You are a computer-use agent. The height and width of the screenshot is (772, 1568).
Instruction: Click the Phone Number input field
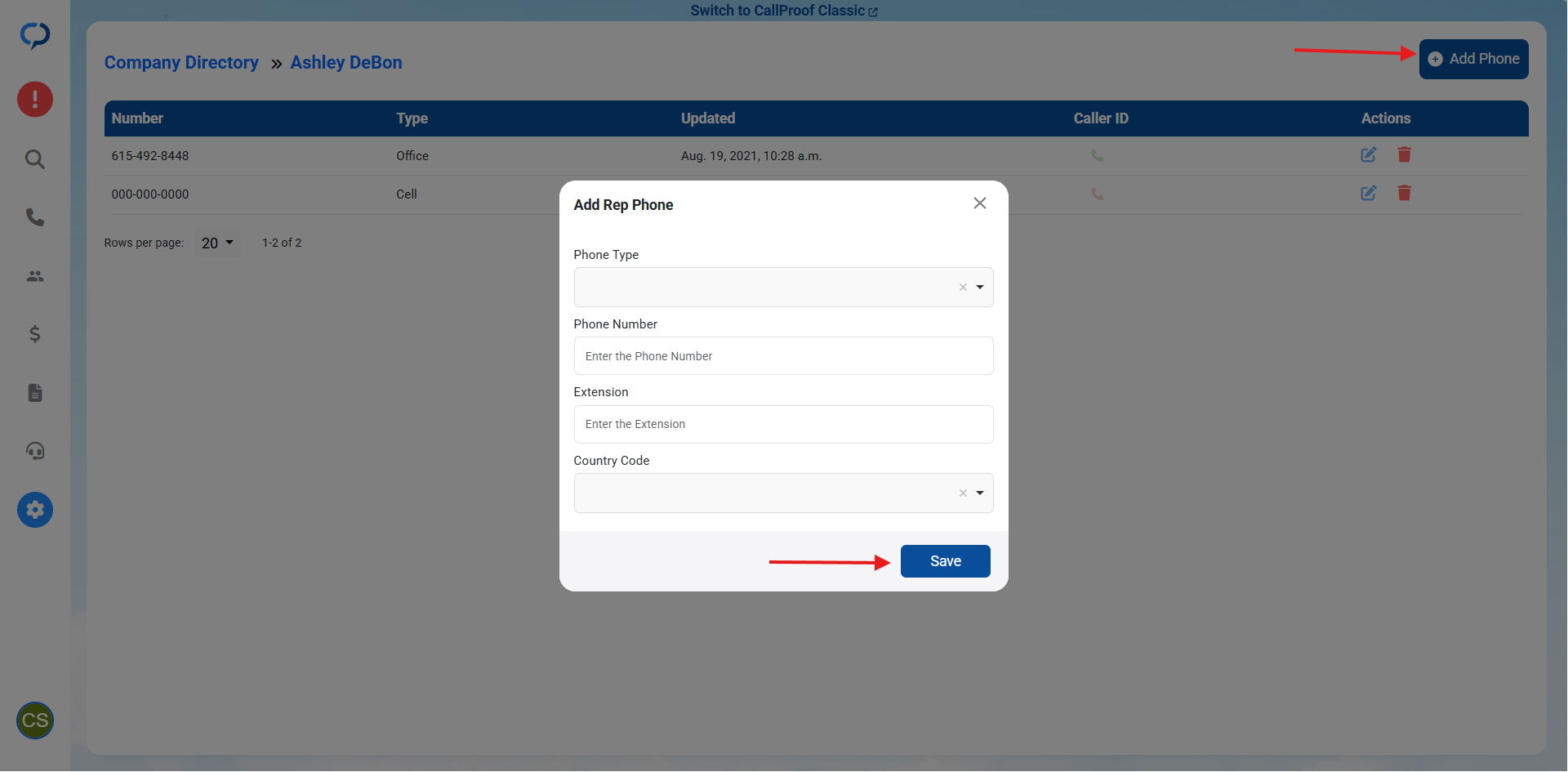click(x=783, y=356)
